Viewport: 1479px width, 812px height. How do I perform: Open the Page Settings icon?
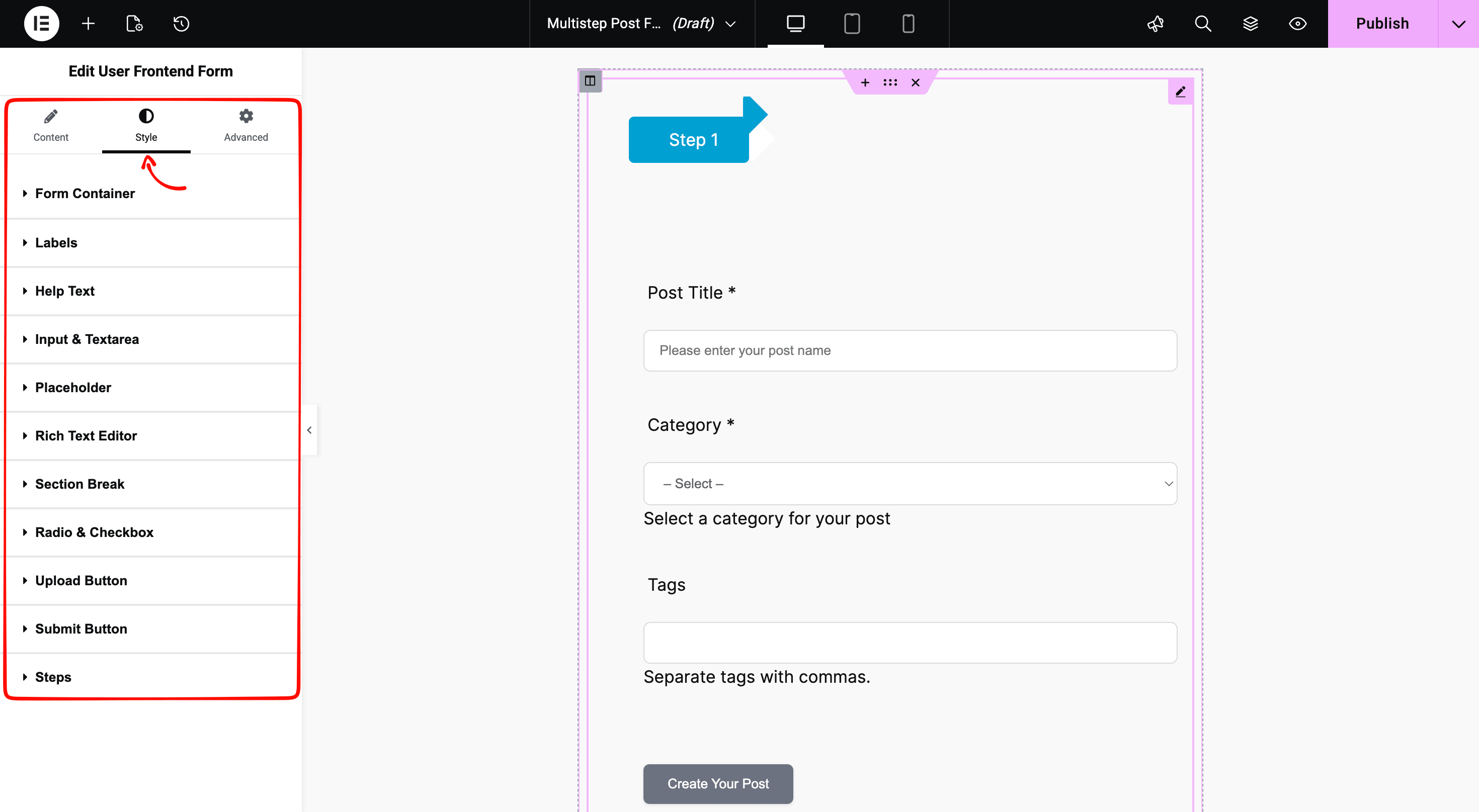134,24
